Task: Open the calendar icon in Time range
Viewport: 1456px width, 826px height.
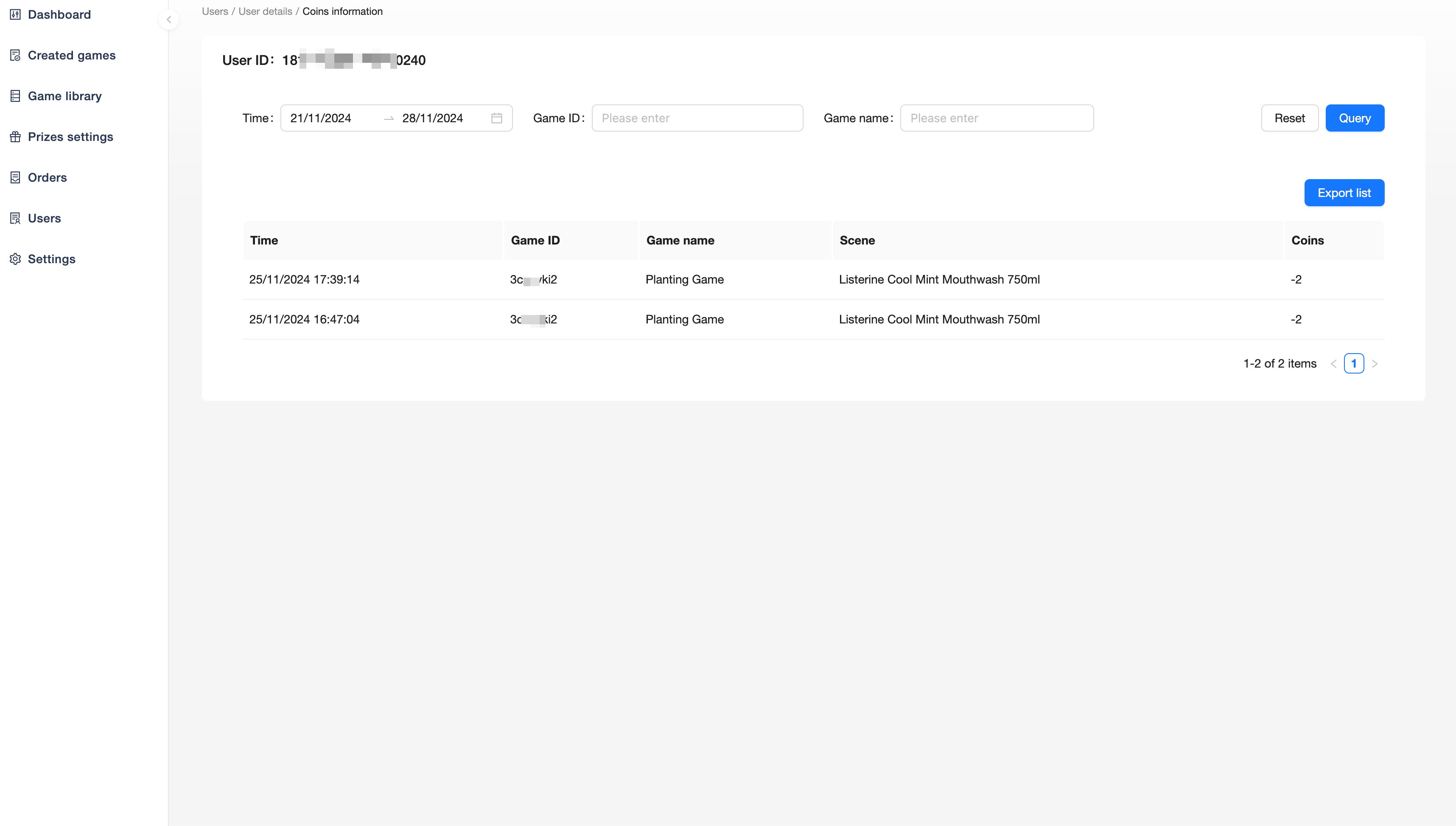Action: click(x=497, y=118)
